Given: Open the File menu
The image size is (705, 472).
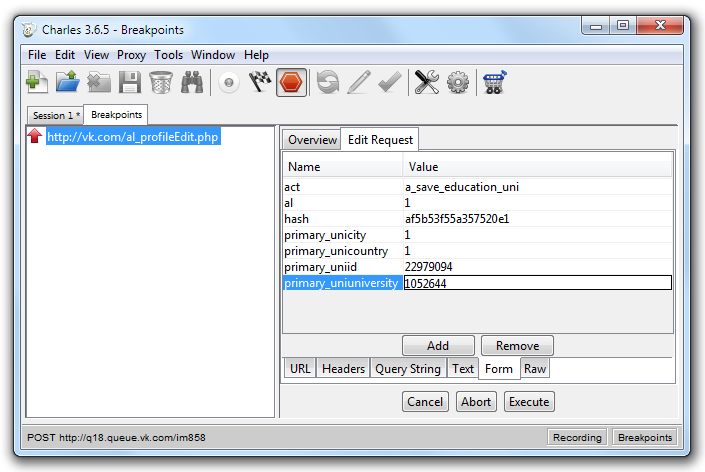Looking at the screenshot, I should tap(37, 55).
